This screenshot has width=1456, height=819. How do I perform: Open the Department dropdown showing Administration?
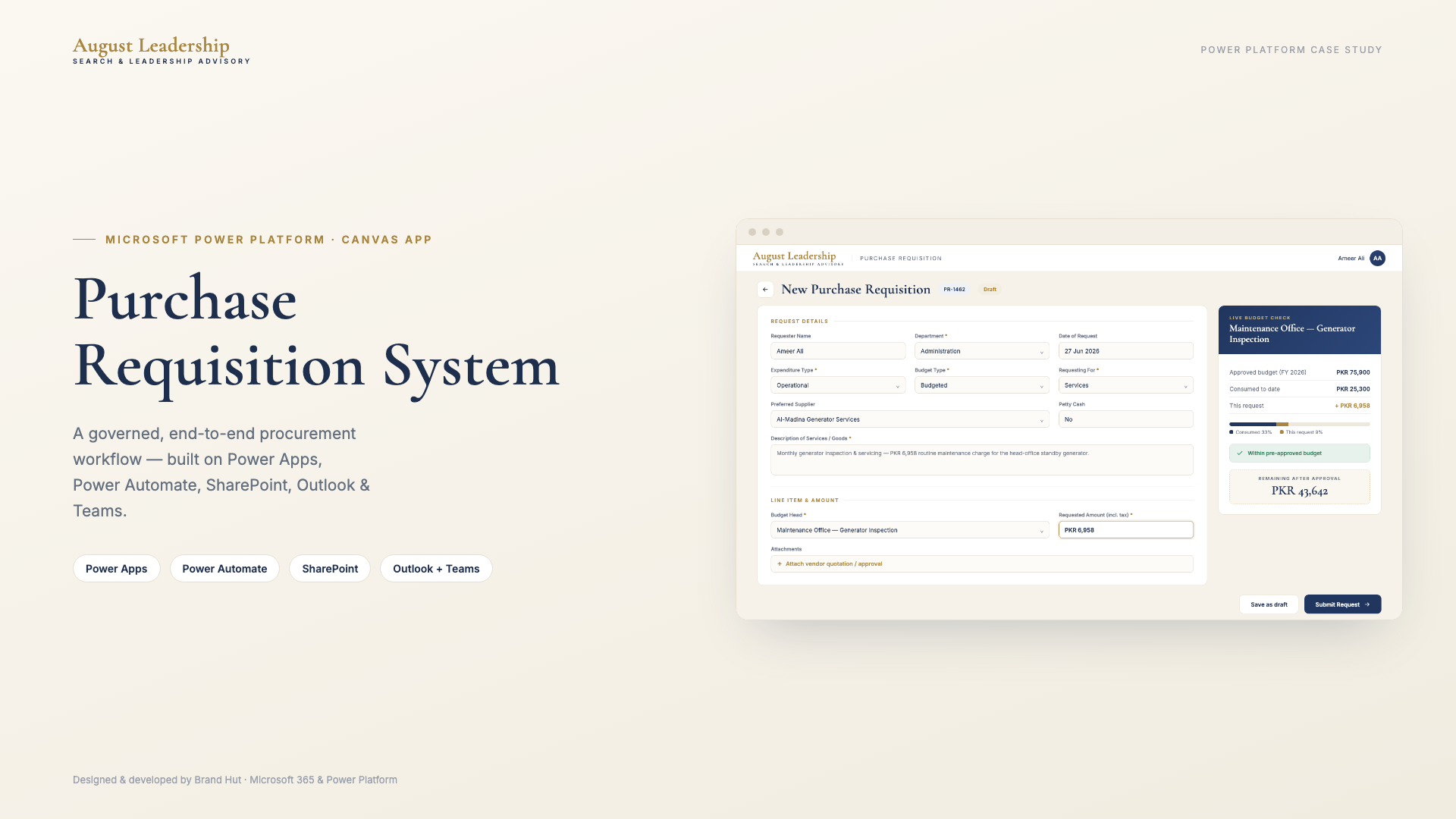click(x=981, y=351)
